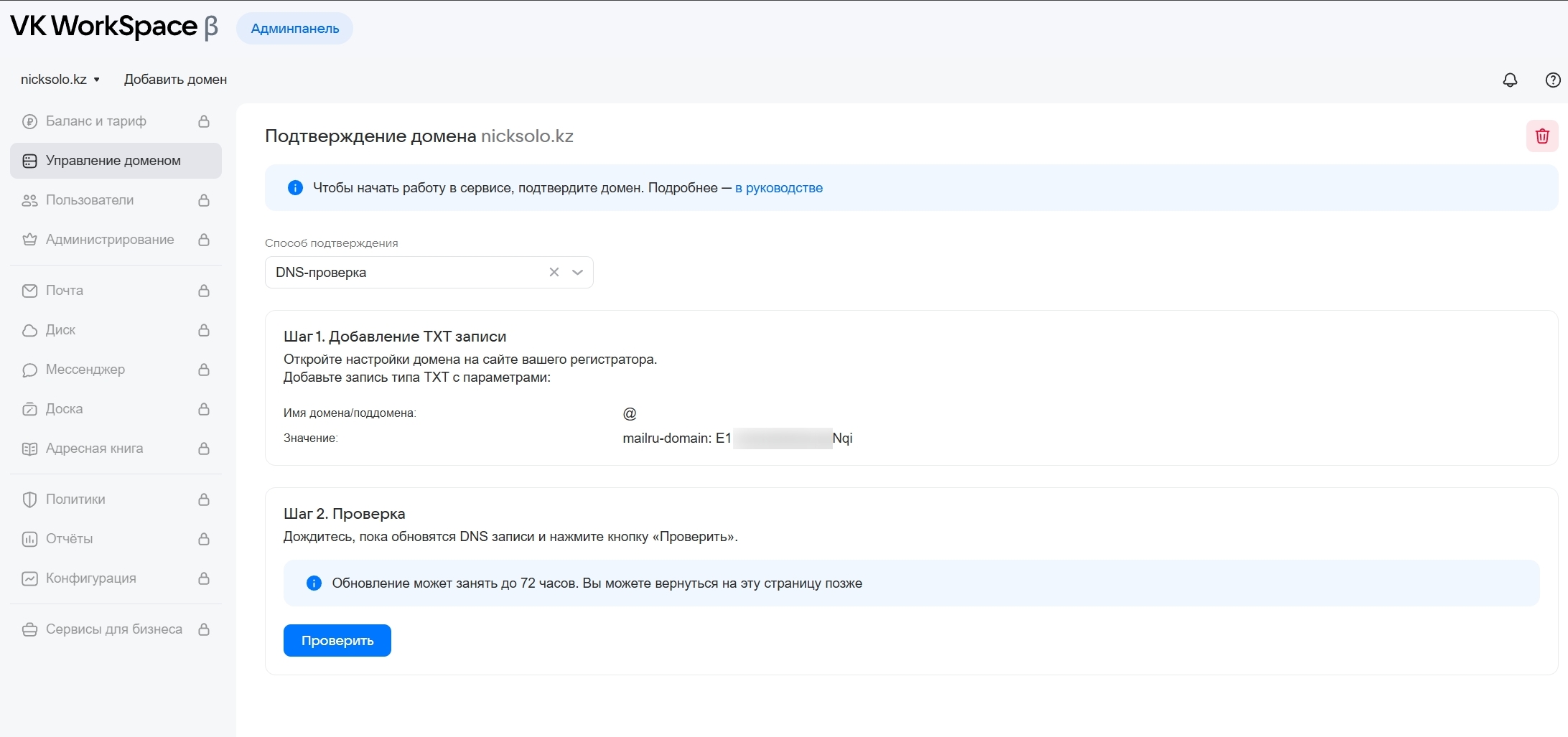This screenshot has height=737, width=1568.
Task: Click the Политики shield icon
Action: (29, 499)
